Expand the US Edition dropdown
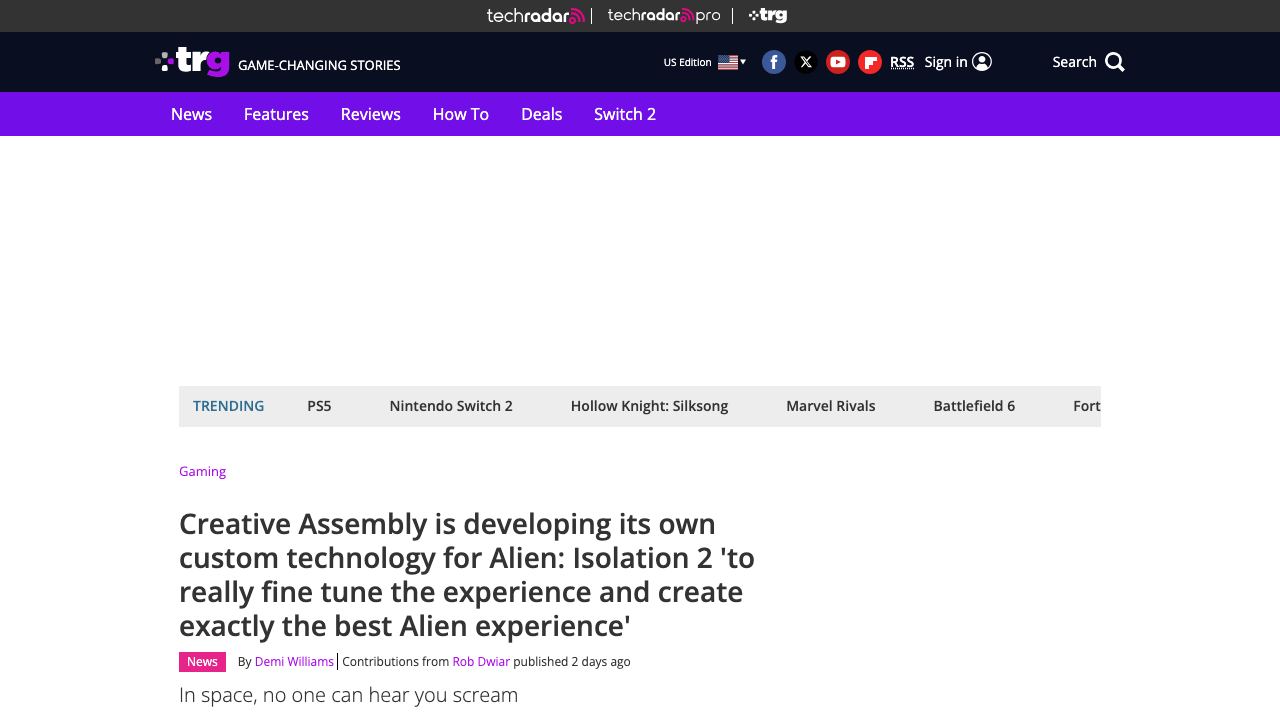The image size is (1280, 720). click(x=705, y=62)
